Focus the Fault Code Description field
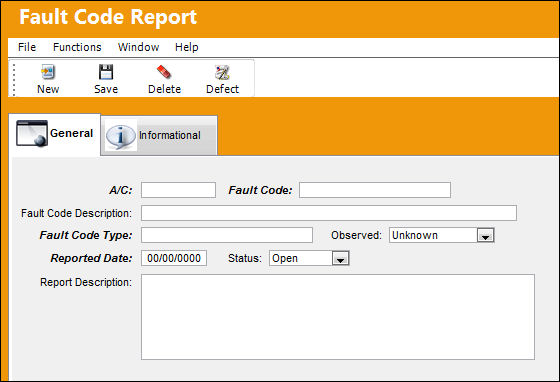 [x=329, y=213]
